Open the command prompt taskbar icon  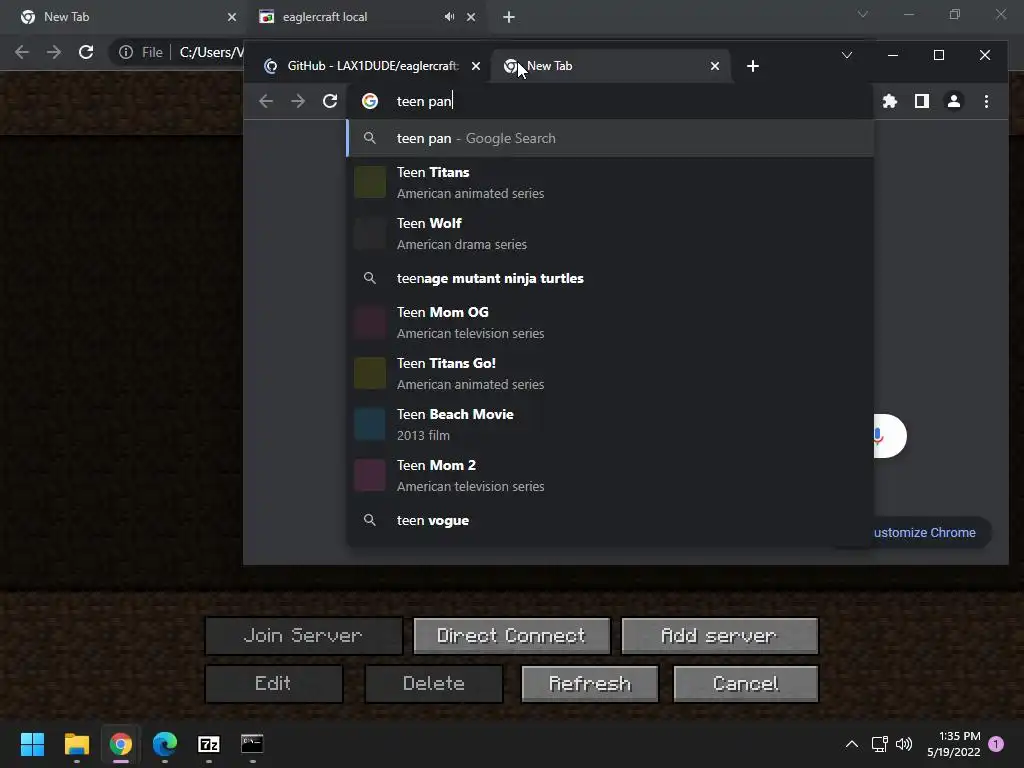point(252,744)
